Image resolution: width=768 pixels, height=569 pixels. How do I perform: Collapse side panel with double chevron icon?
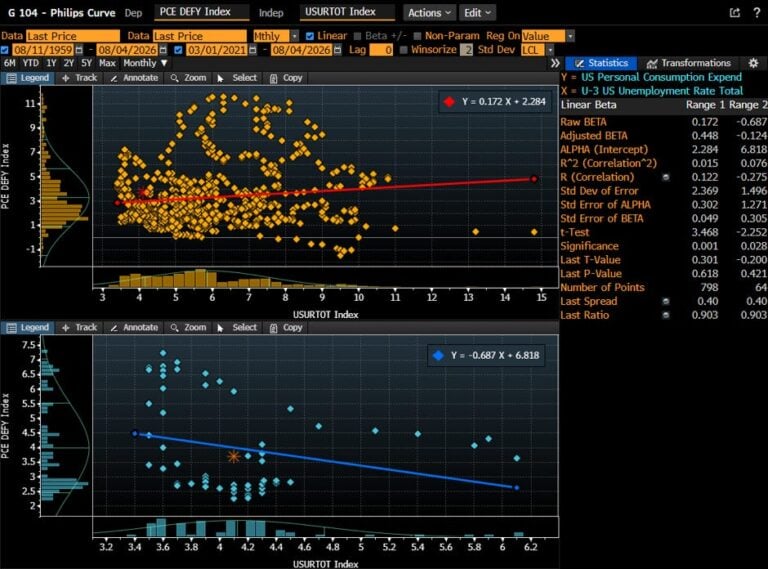click(555, 63)
